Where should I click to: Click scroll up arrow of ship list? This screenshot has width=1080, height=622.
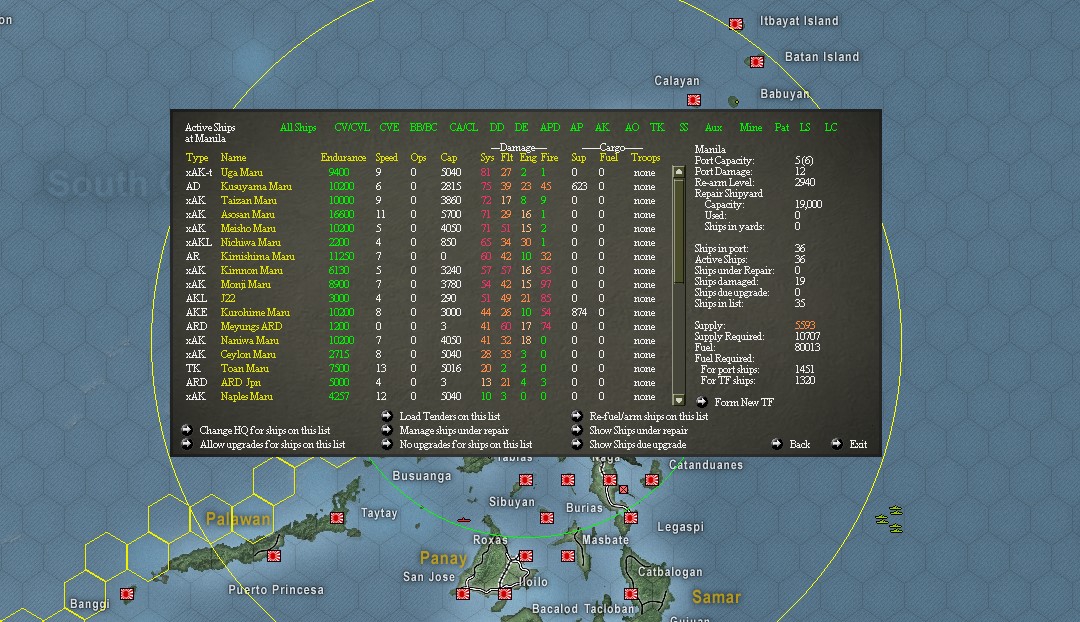[x=678, y=172]
